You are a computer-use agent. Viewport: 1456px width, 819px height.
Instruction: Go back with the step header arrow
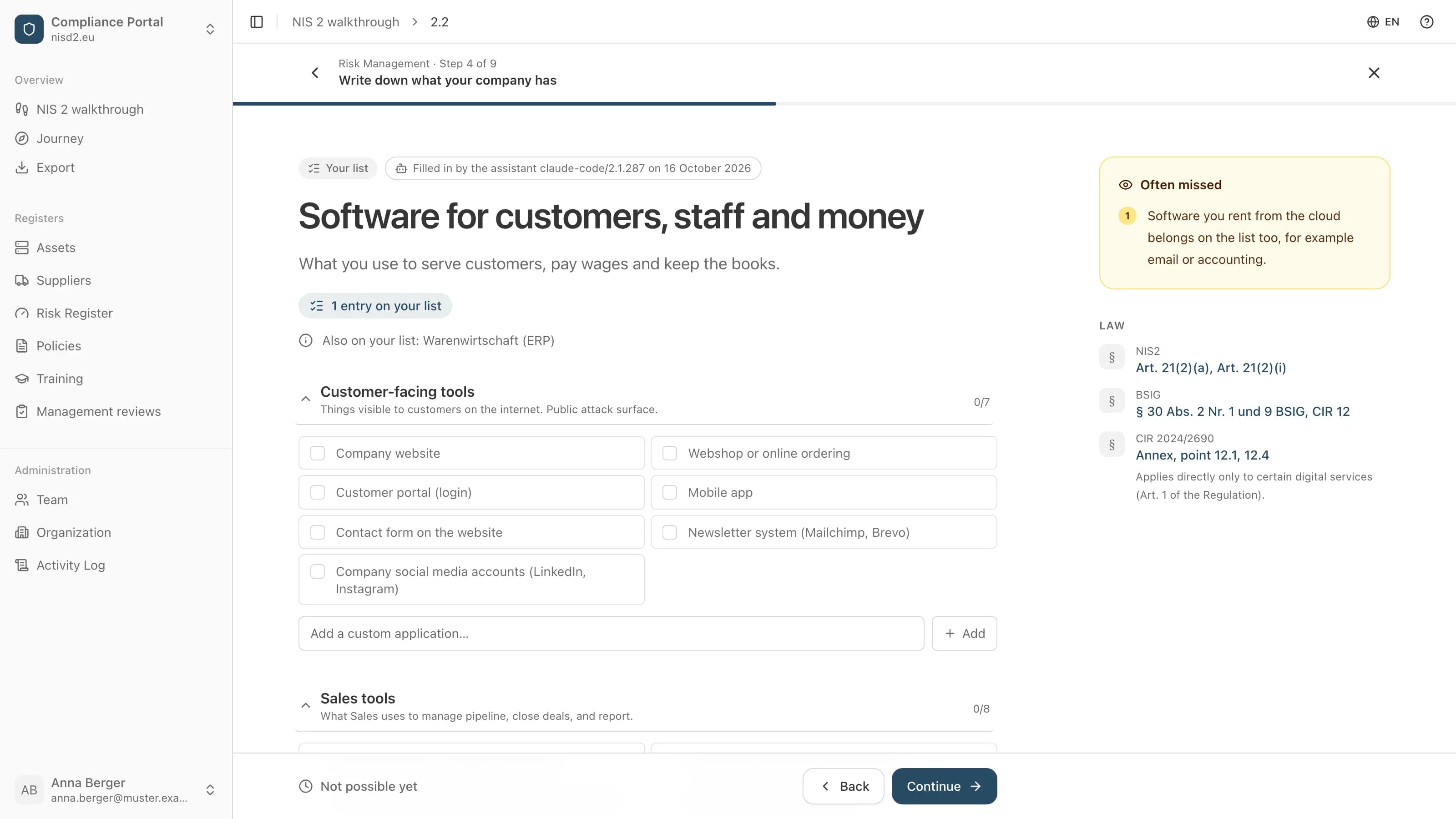coord(315,72)
